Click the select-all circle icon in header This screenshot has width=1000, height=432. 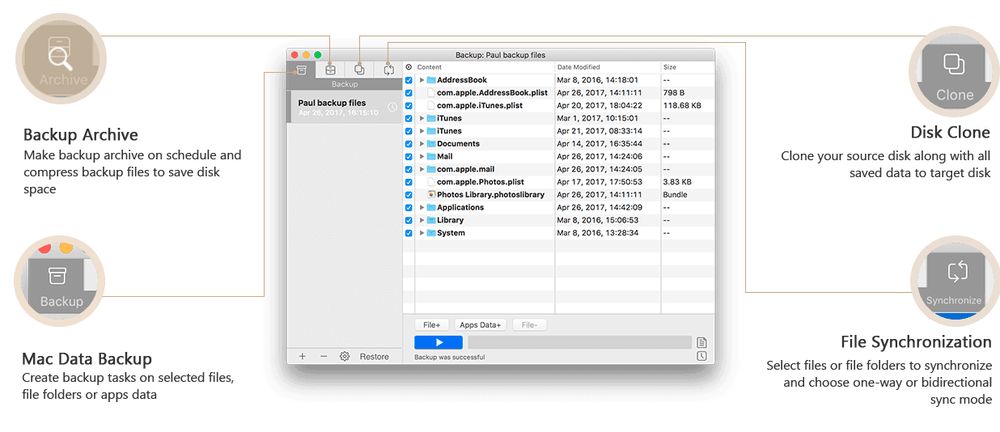point(409,67)
